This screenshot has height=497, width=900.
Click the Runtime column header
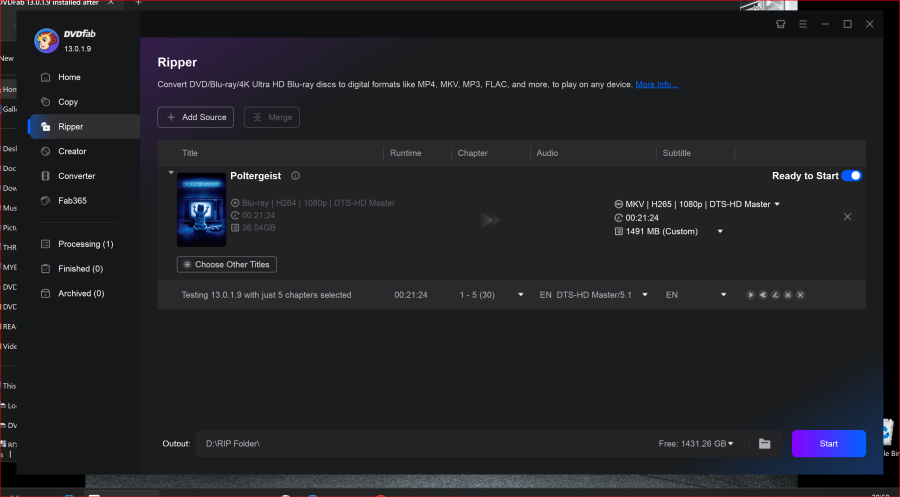[x=405, y=153]
